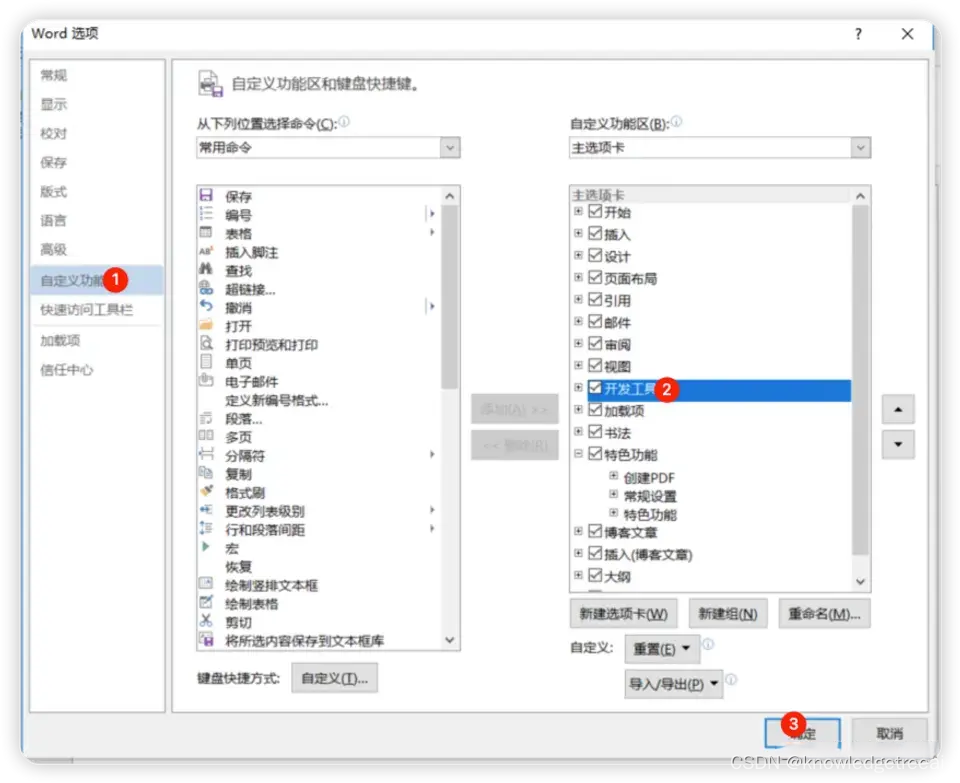Click the table (表格) command icon

[206, 233]
